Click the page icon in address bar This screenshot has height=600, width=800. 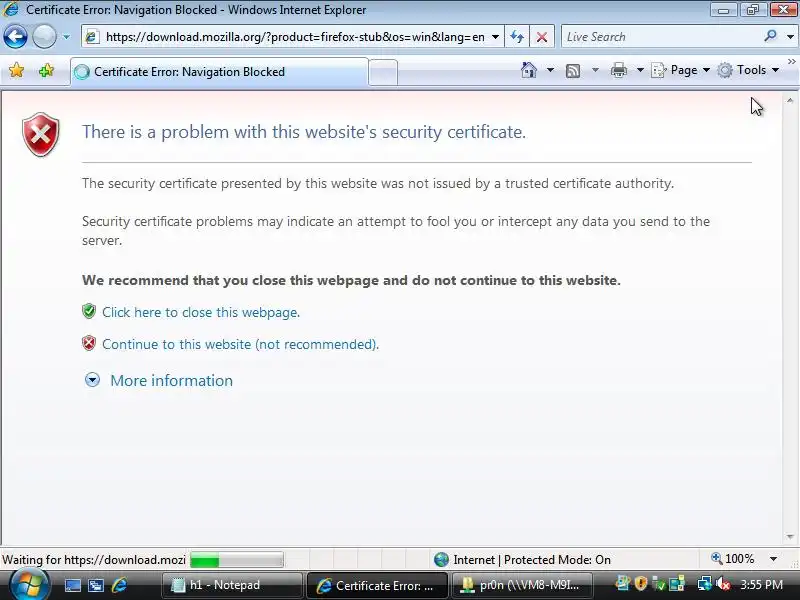point(92,37)
